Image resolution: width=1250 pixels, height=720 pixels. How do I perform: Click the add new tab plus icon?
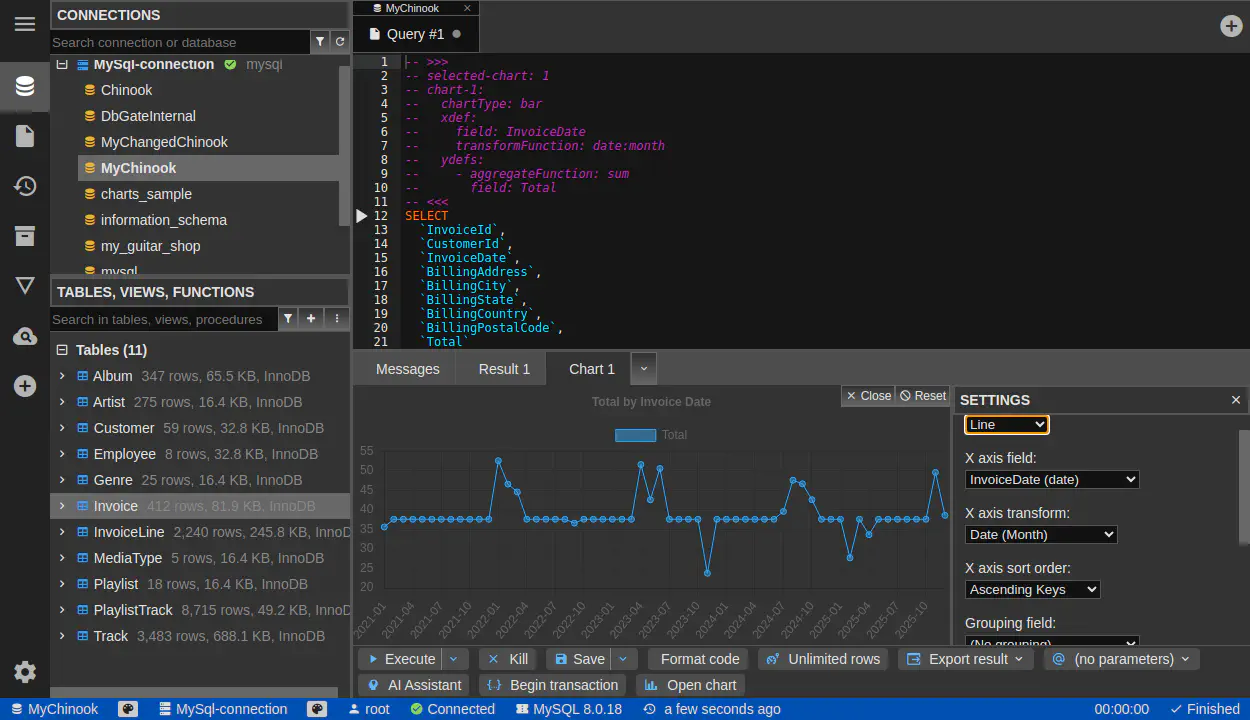point(1231,26)
